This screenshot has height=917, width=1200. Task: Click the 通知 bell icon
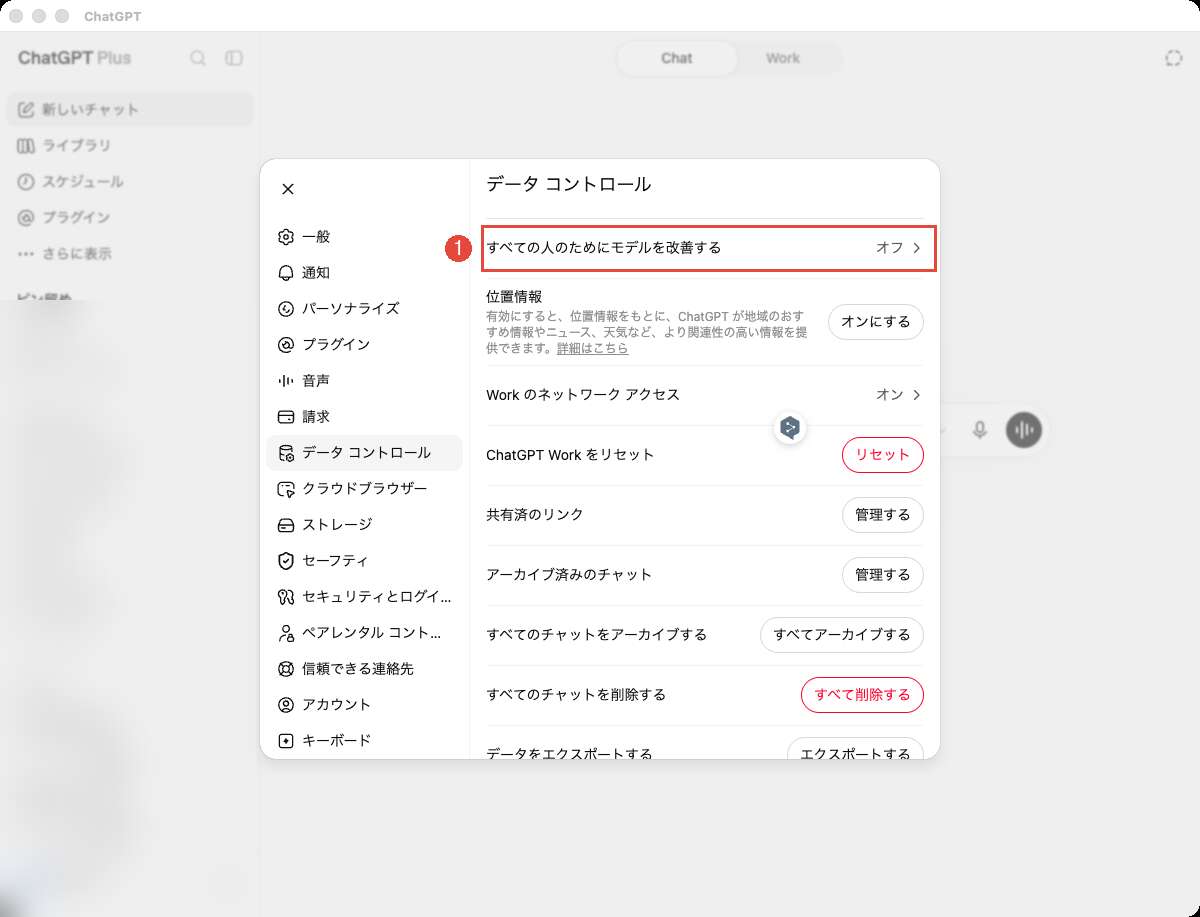(286, 273)
